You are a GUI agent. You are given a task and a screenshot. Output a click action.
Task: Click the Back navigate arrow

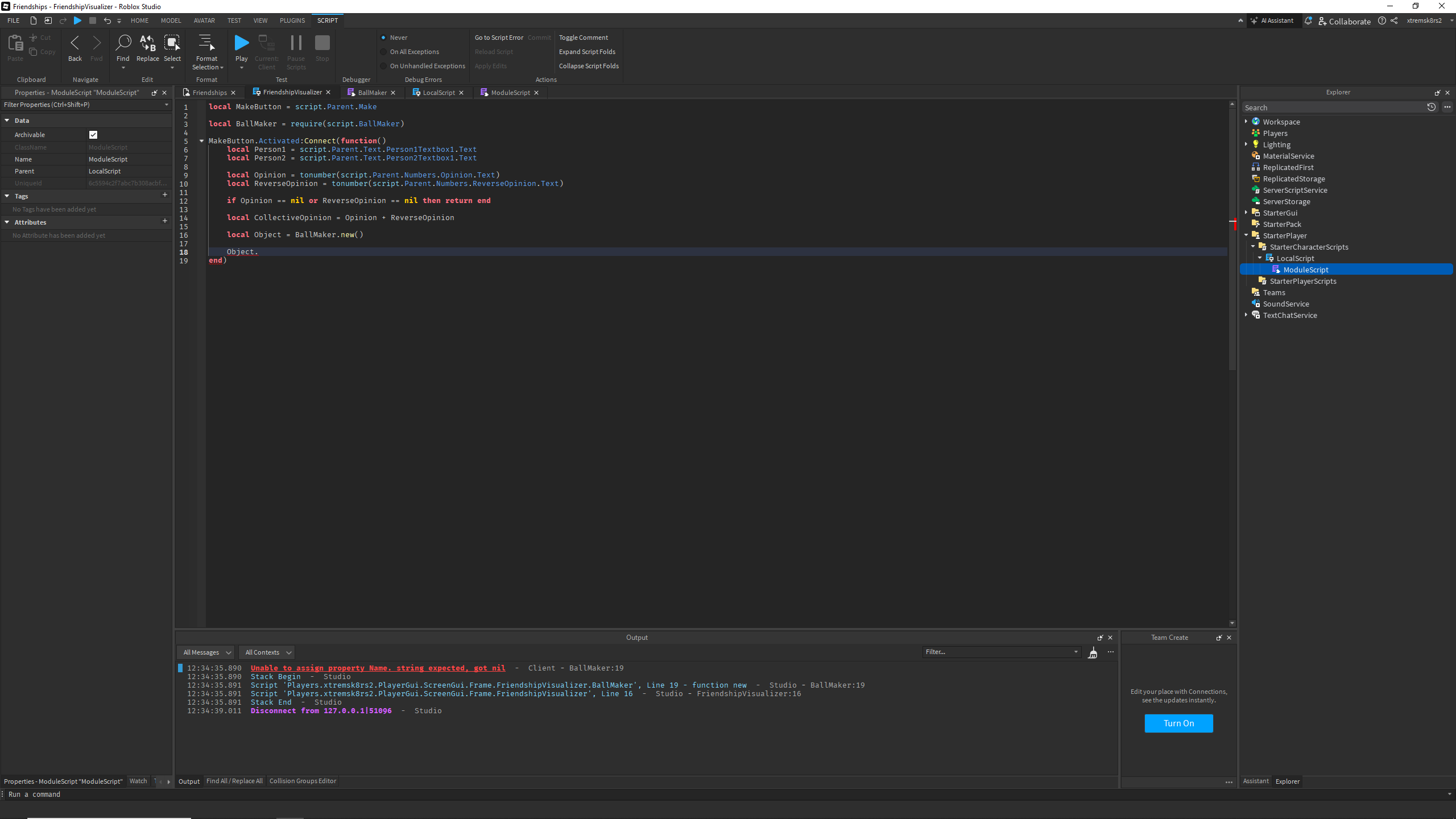coord(75,43)
